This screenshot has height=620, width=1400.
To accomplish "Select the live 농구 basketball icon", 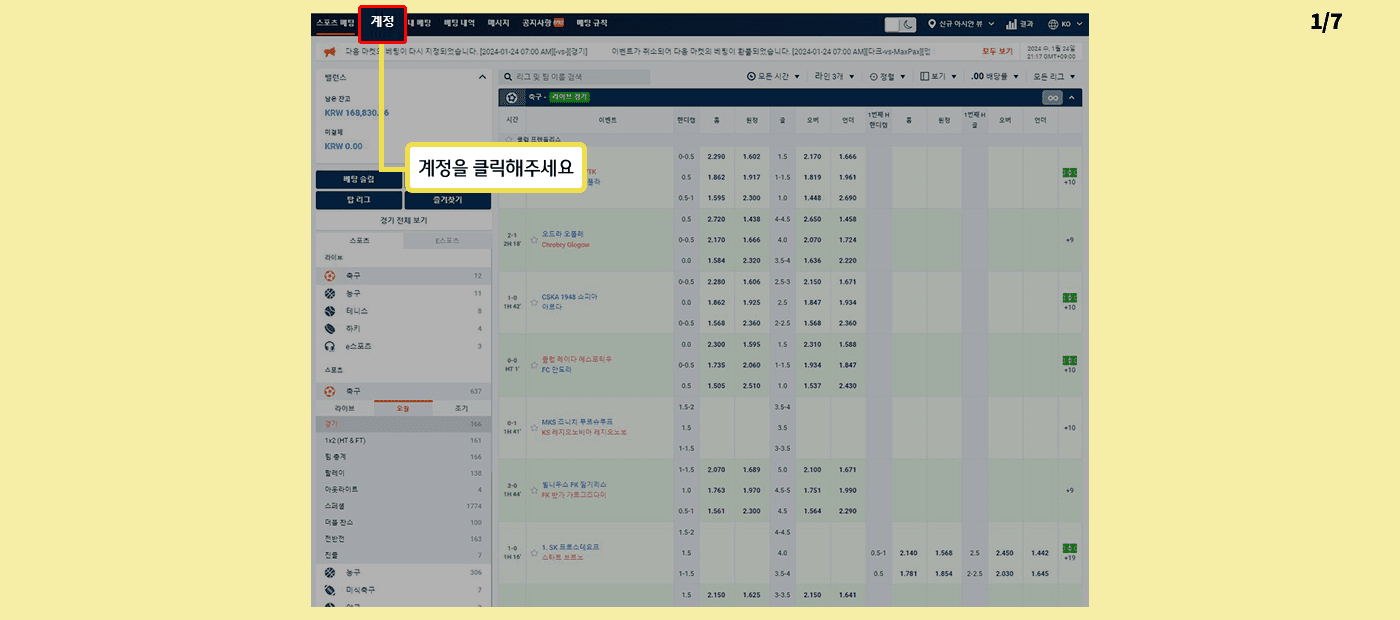I will 330,293.
